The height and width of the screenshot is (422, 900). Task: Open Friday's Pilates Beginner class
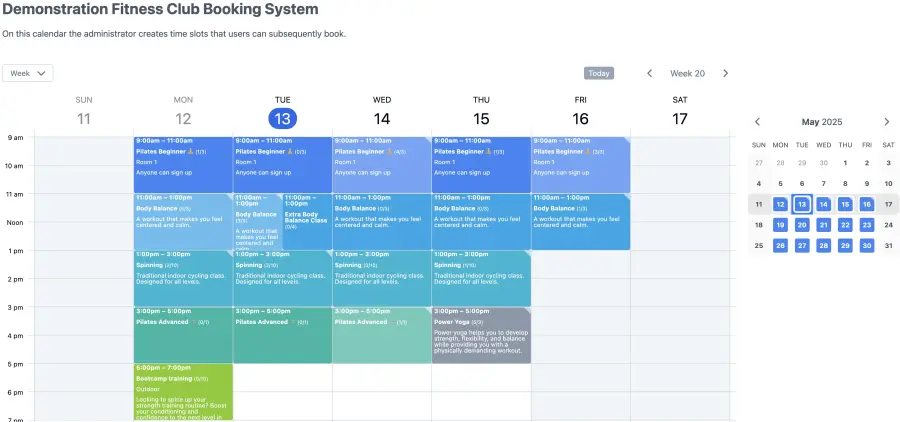click(580, 165)
